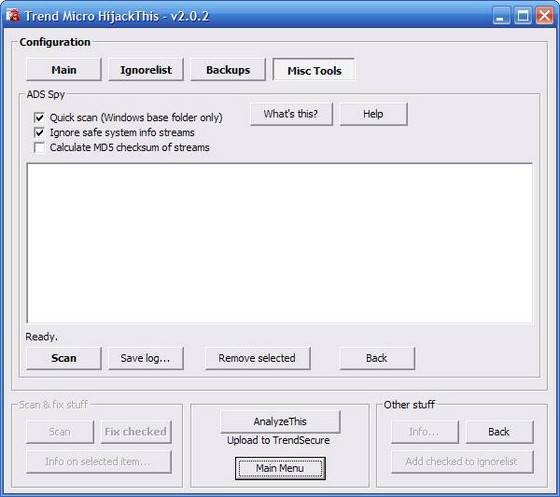This screenshot has width=560, height=497.
Task: Select the Misc Tools tab
Action: click(314, 70)
